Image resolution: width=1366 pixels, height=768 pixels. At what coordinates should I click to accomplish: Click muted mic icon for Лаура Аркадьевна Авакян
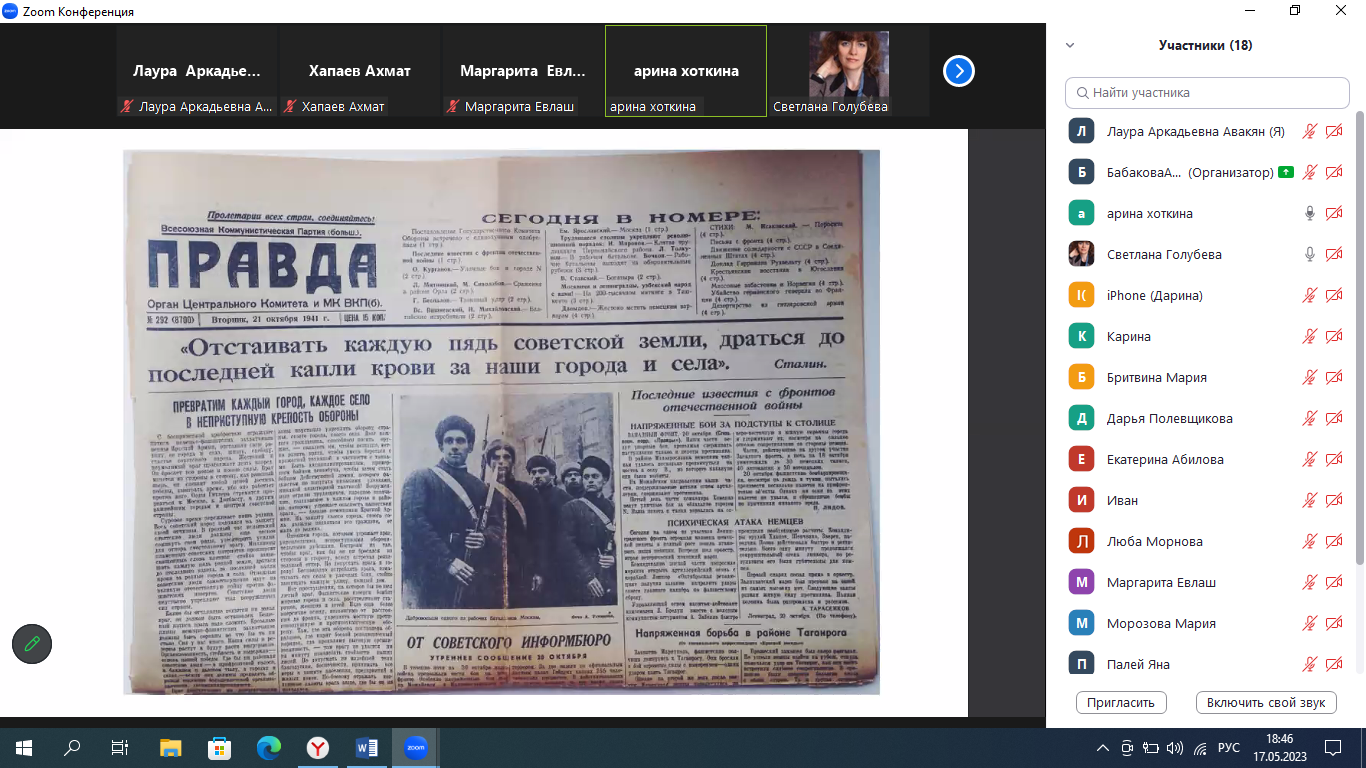pos(1309,131)
